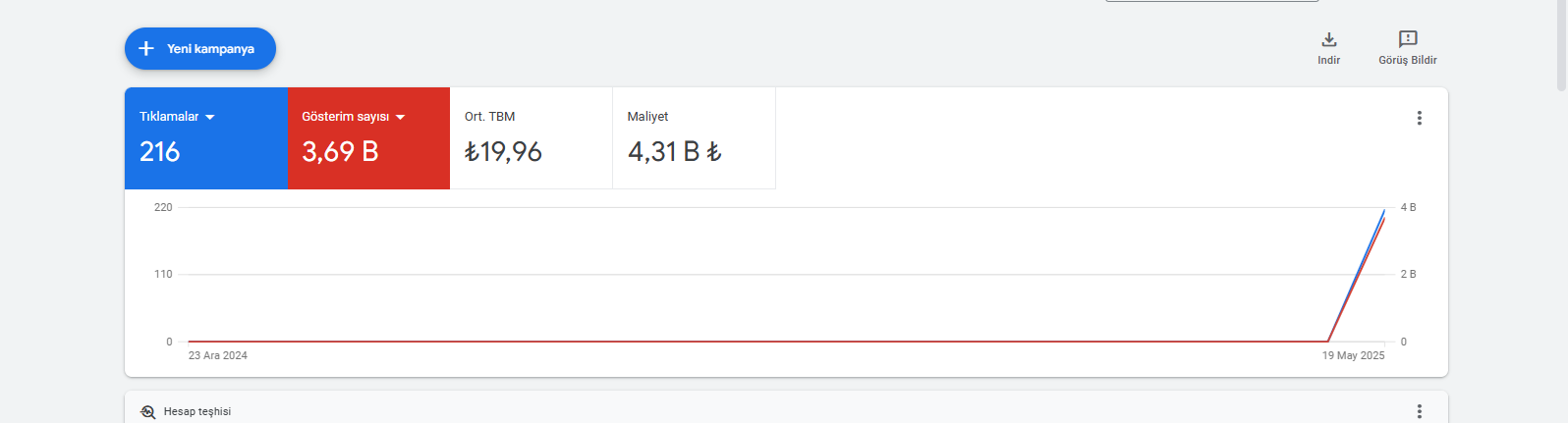Click the 23 Ara 2024 date label
The width and height of the screenshot is (1568, 423).
click(x=218, y=355)
